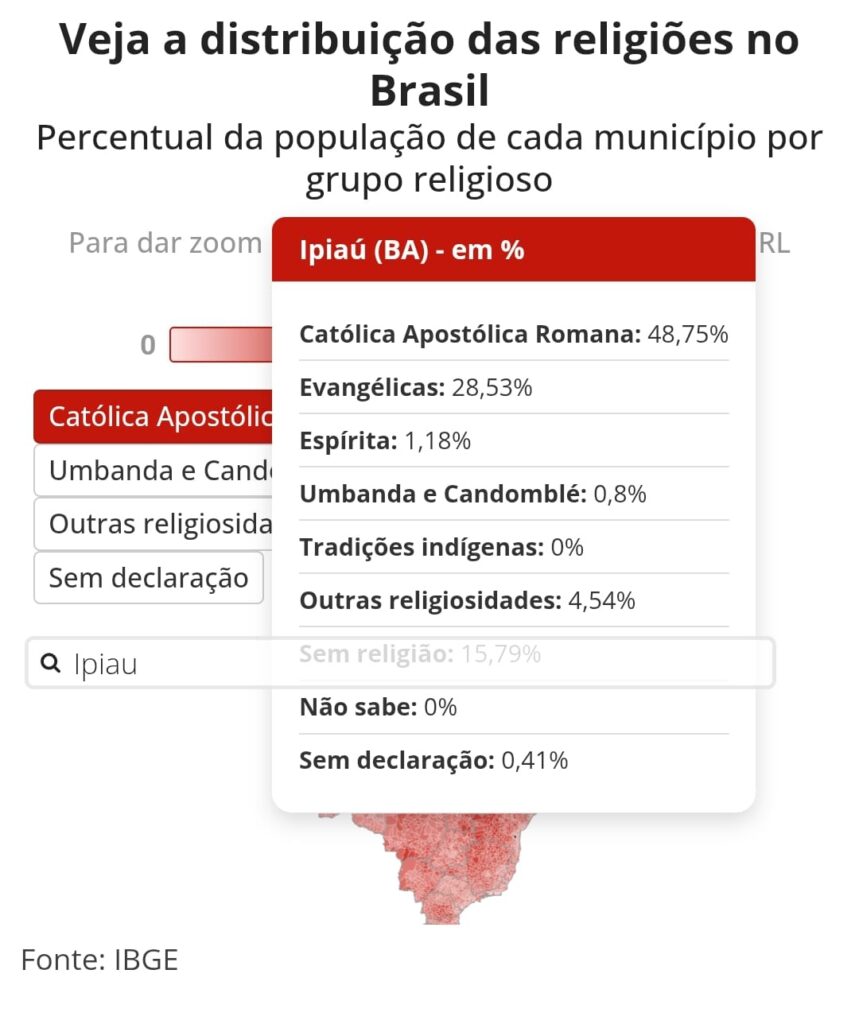Viewport: 859px width, 1024px height.
Task: Click the Católica Apostólica Romana 48,75% row
Action: [514, 334]
